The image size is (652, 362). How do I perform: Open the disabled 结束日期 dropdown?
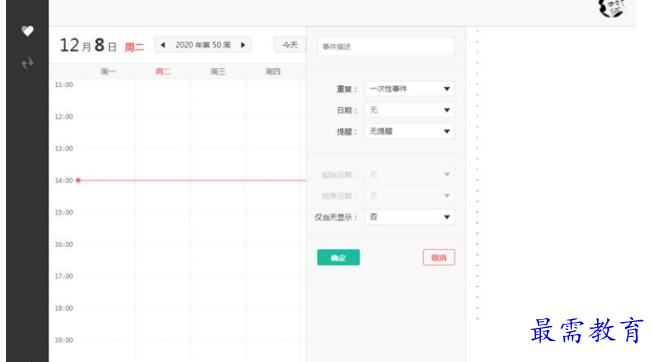[x=410, y=196]
